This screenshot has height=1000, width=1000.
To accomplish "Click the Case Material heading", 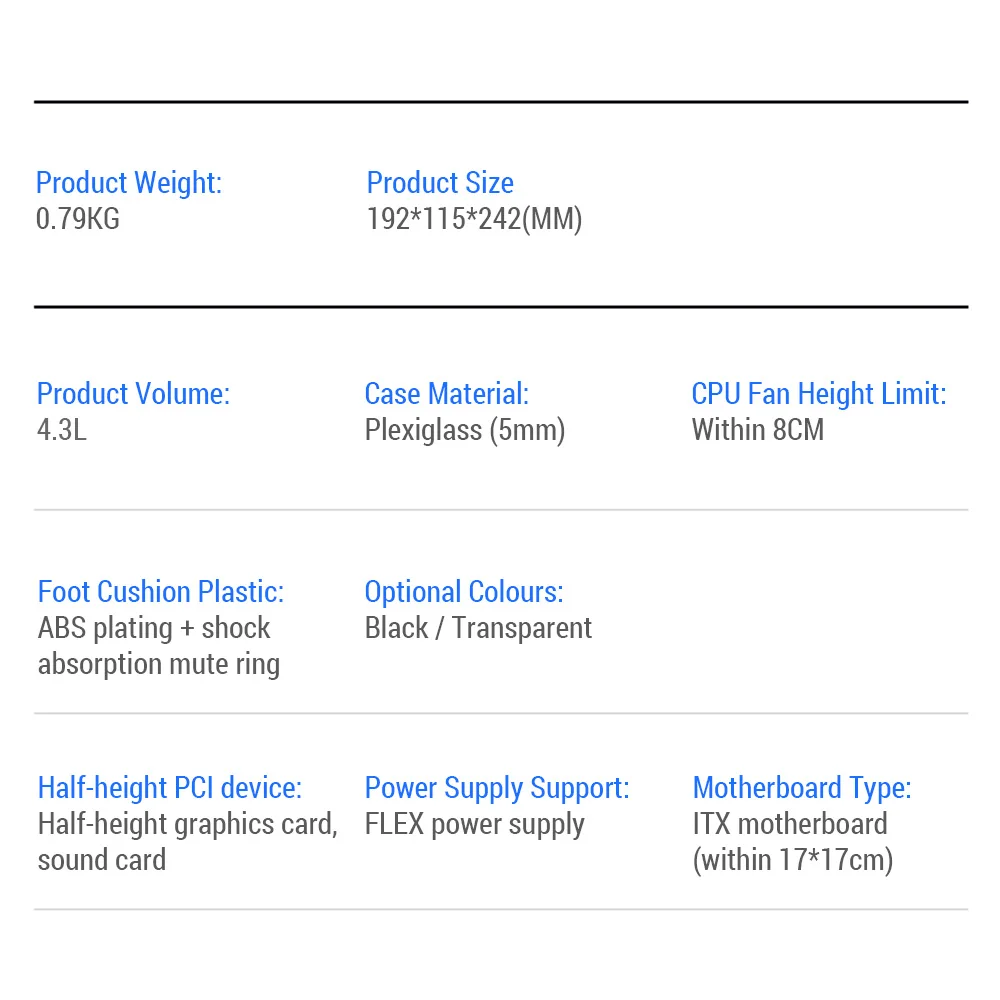I will (x=446, y=394).
